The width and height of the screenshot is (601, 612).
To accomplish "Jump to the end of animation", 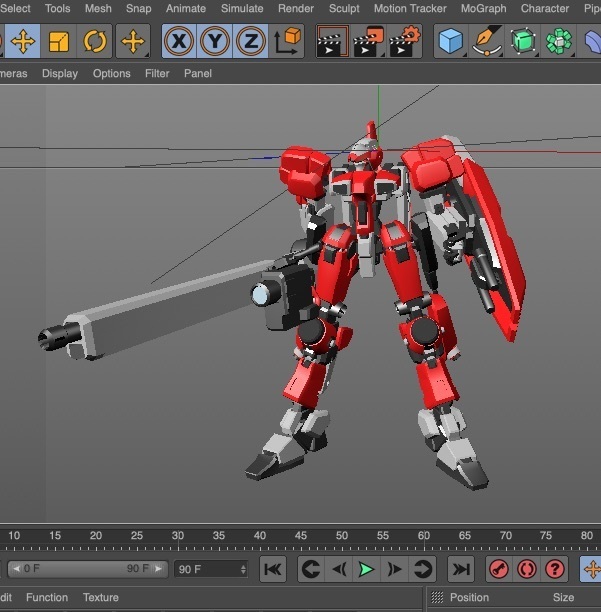I will tap(460, 569).
